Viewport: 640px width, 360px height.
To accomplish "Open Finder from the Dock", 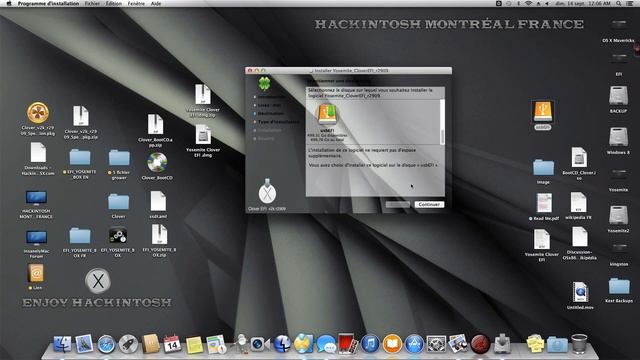I will [x=62, y=344].
